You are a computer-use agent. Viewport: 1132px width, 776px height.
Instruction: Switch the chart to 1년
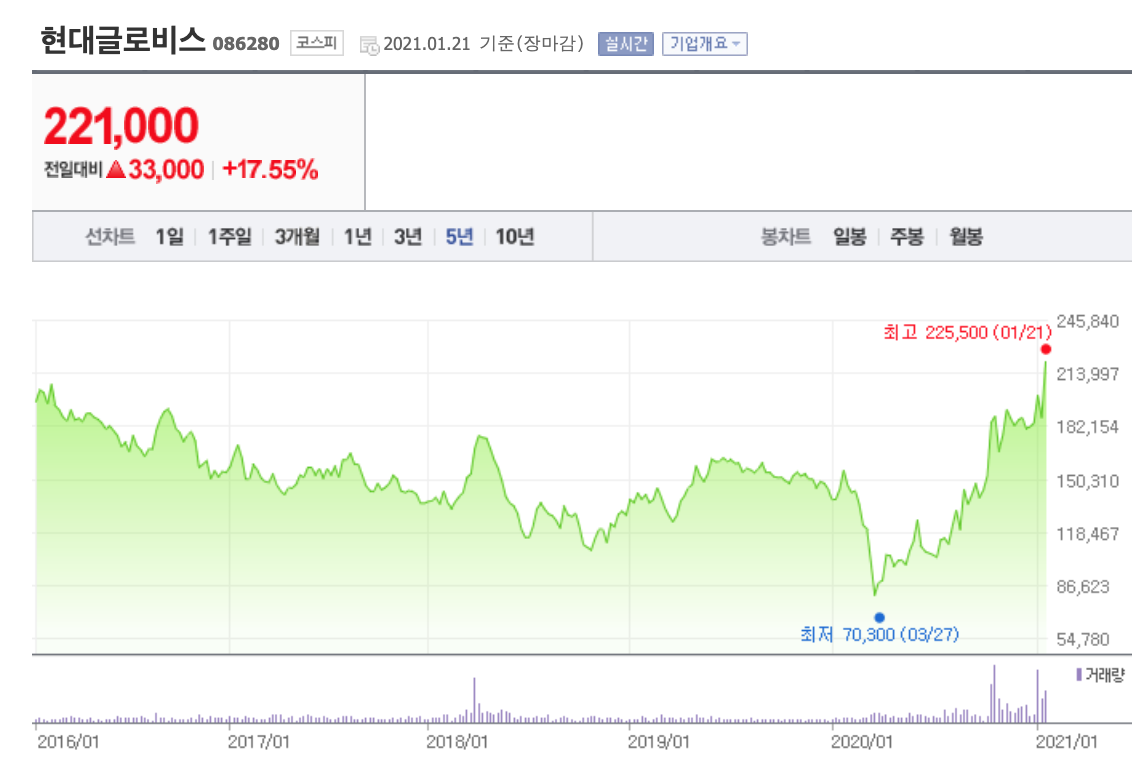click(x=357, y=237)
